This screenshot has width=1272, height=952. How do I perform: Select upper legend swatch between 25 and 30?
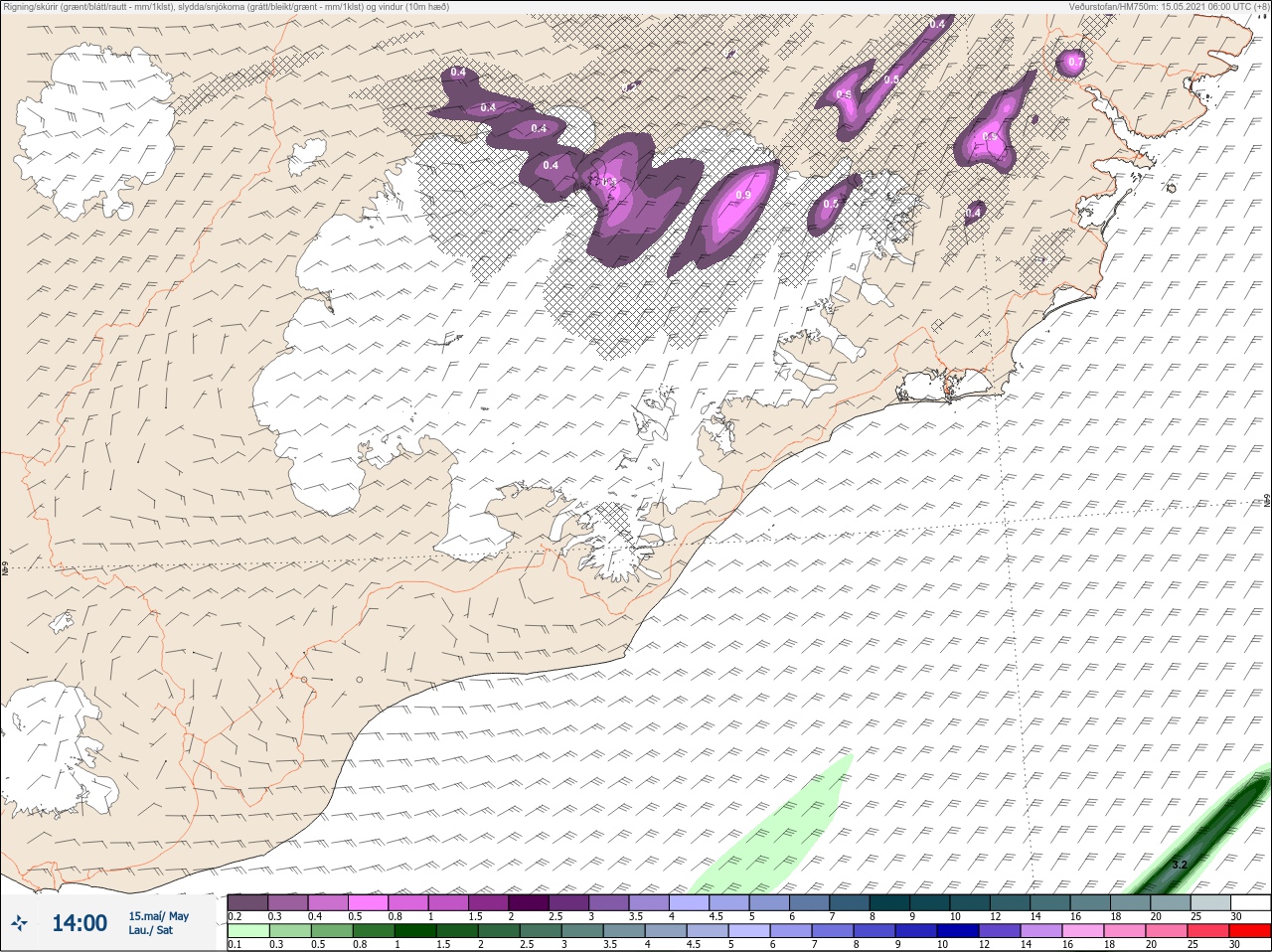[x=1211, y=902]
